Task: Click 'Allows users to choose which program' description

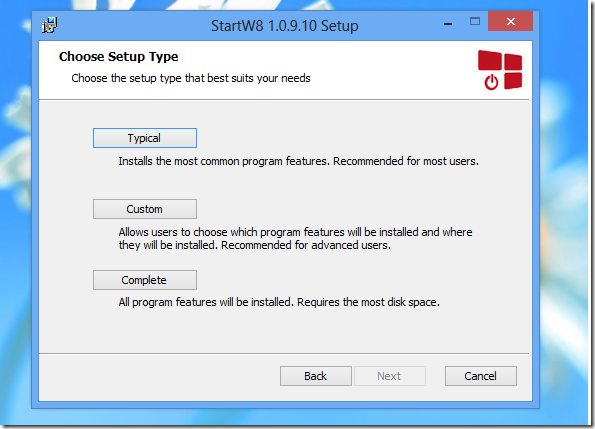Action: (296, 239)
